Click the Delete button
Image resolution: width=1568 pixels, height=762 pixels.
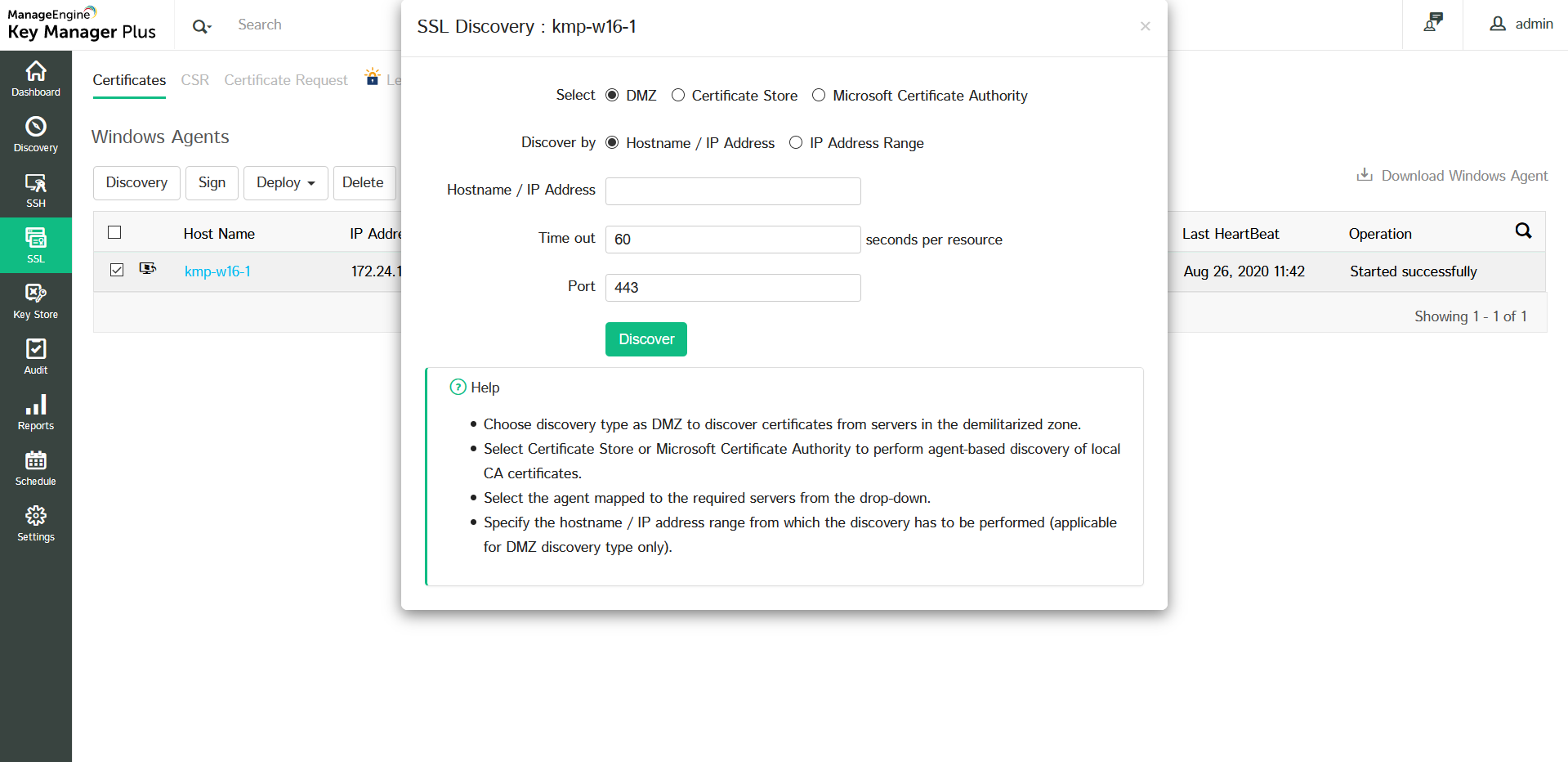coord(363,183)
